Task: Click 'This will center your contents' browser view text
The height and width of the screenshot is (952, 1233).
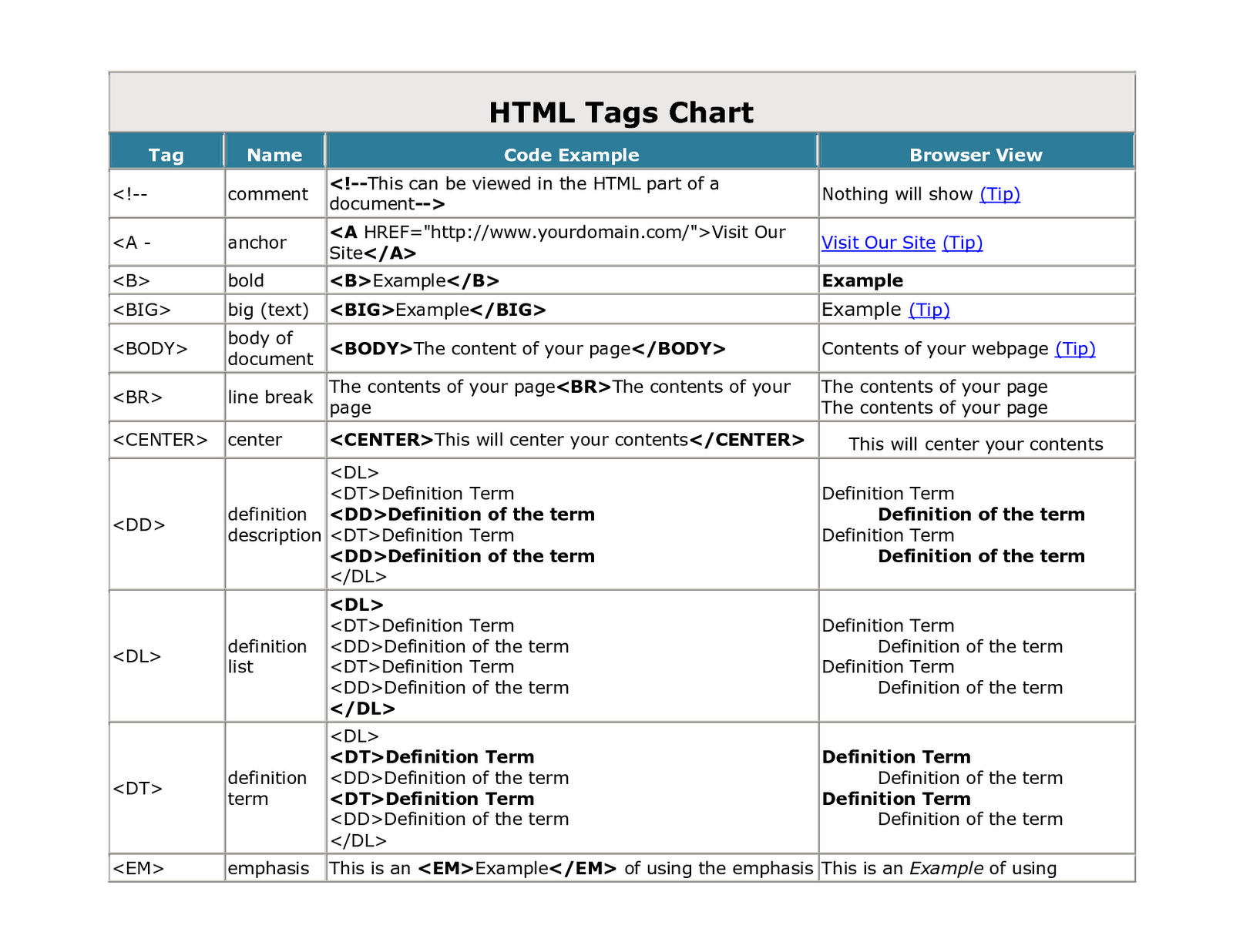Action: (x=976, y=444)
